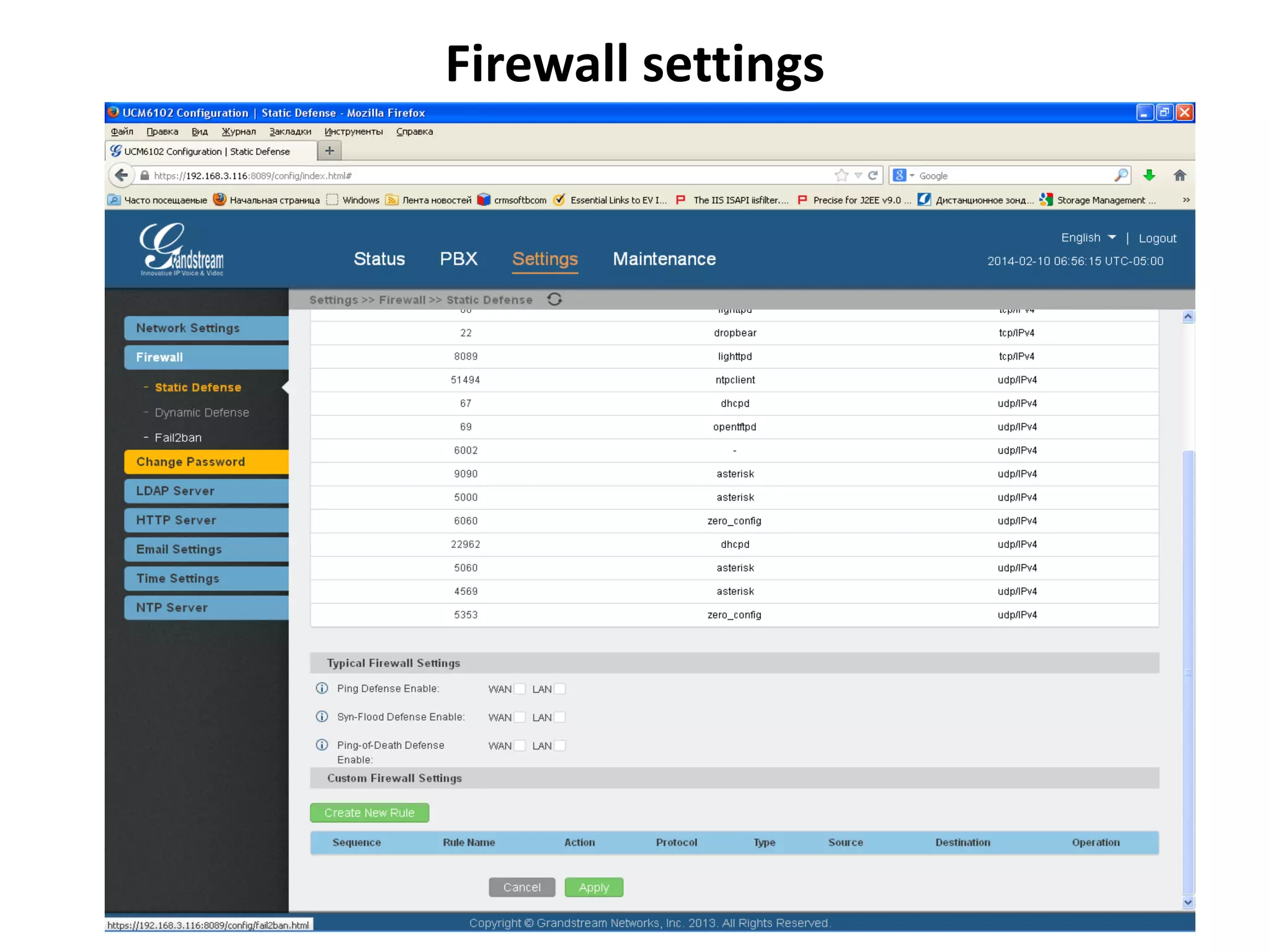The width and height of the screenshot is (1270, 952).
Task: Click the search magnifier icon in search box
Action: pos(1121,175)
